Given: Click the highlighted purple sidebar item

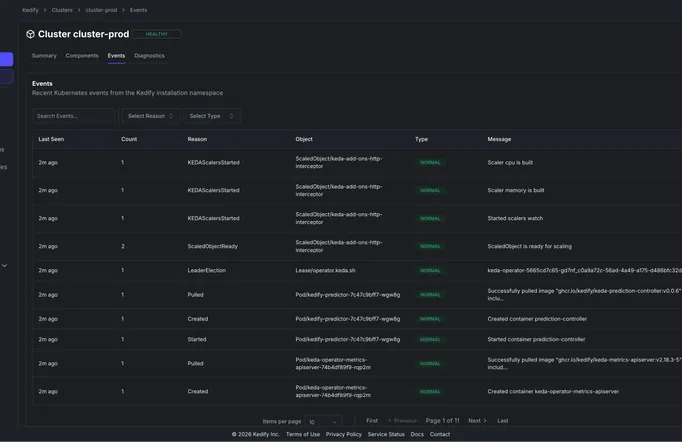Looking at the screenshot, I should click(x=7, y=59).
